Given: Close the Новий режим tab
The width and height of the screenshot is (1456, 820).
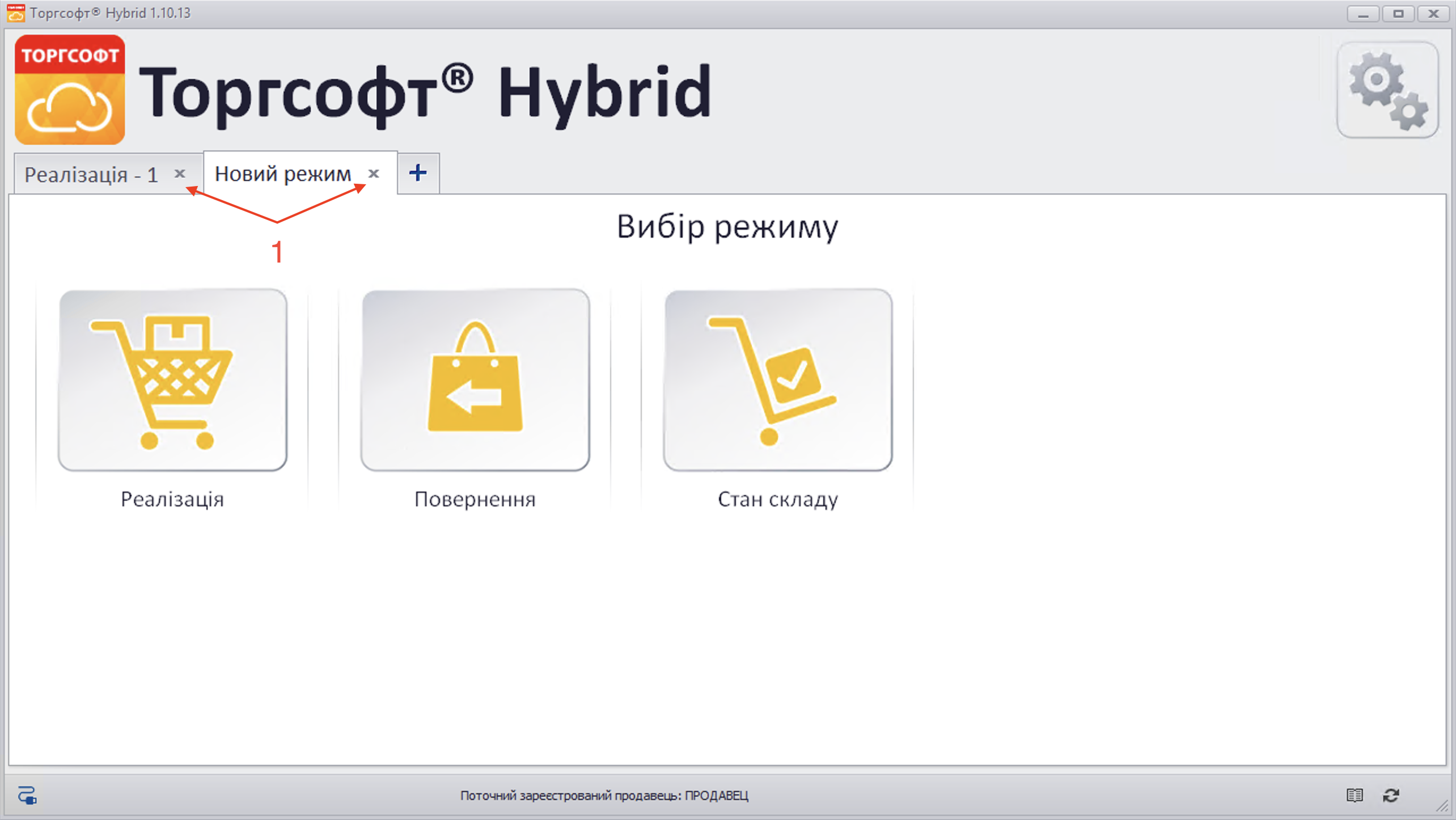Looking at the screenshot, I should tap(374, 174).
